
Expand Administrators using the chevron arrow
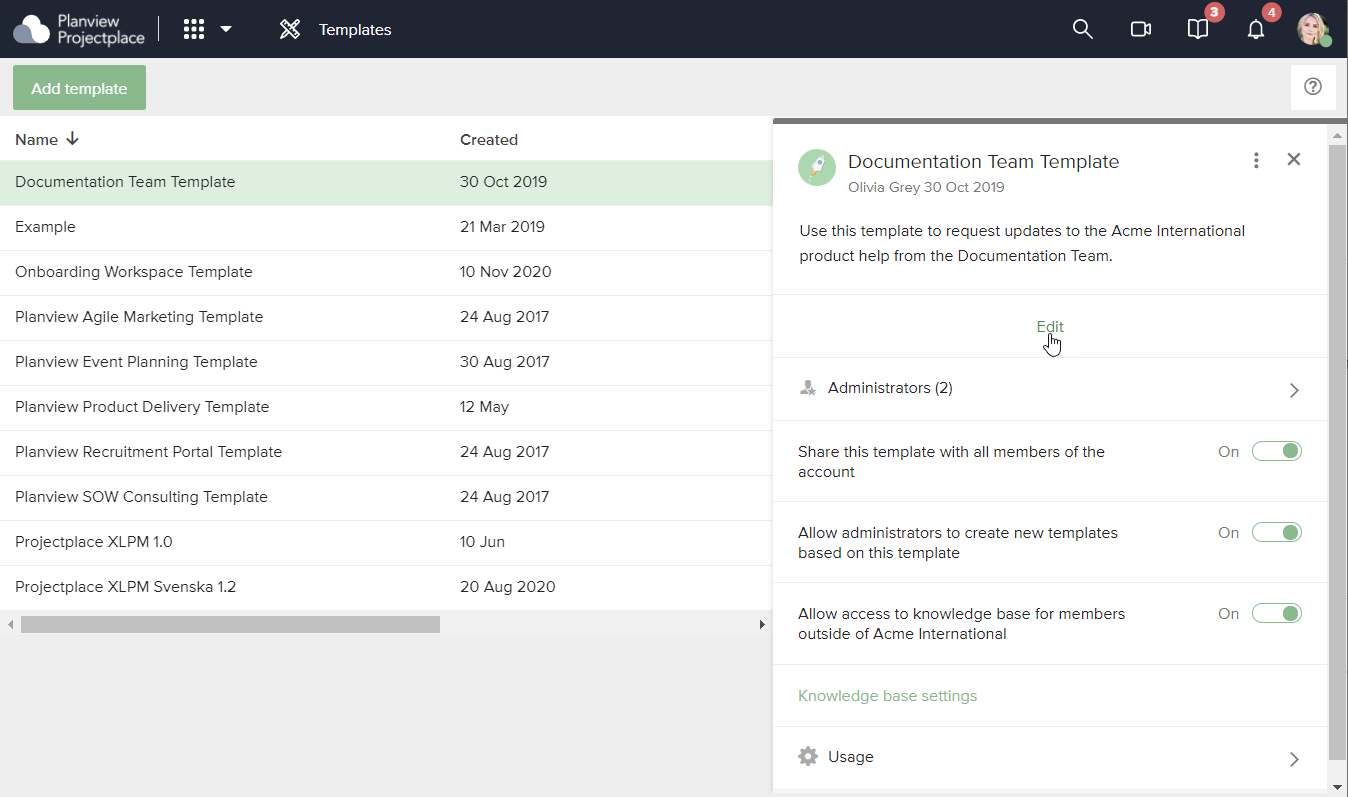click(1294, 390)
